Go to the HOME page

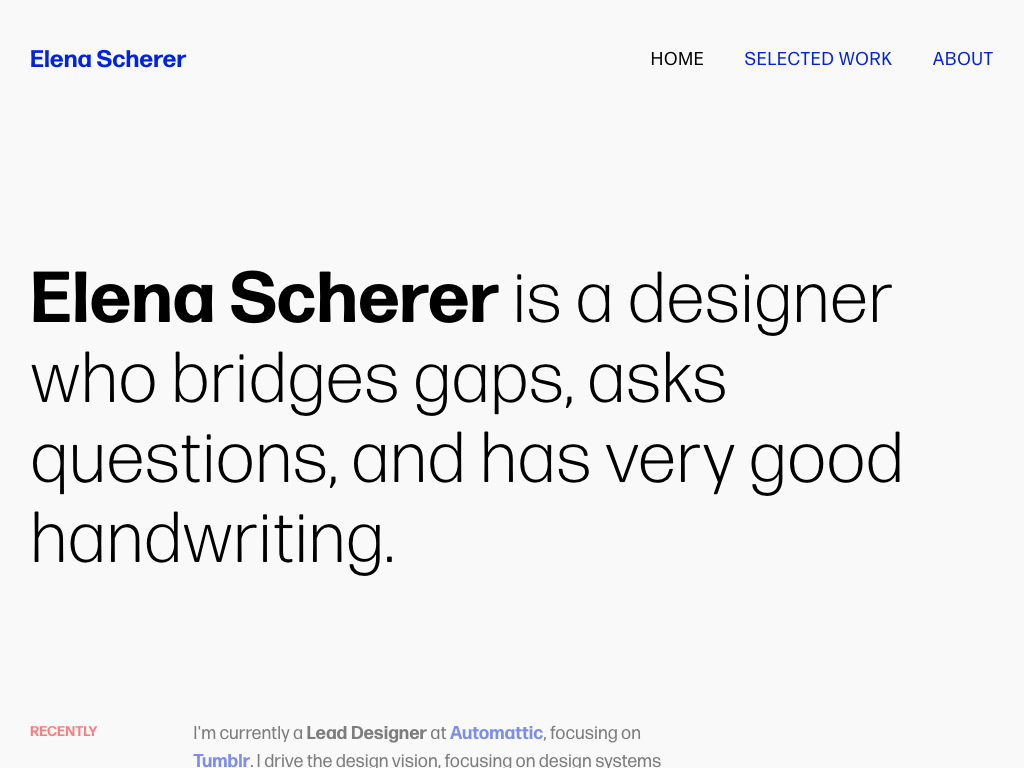tap(677, 59)
